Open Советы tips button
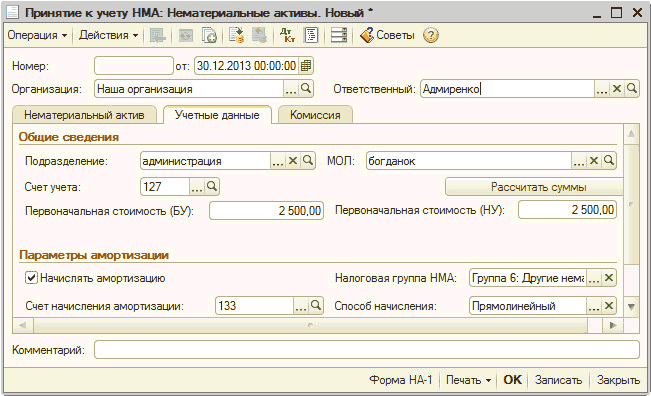651x396 pixels. 387,35
